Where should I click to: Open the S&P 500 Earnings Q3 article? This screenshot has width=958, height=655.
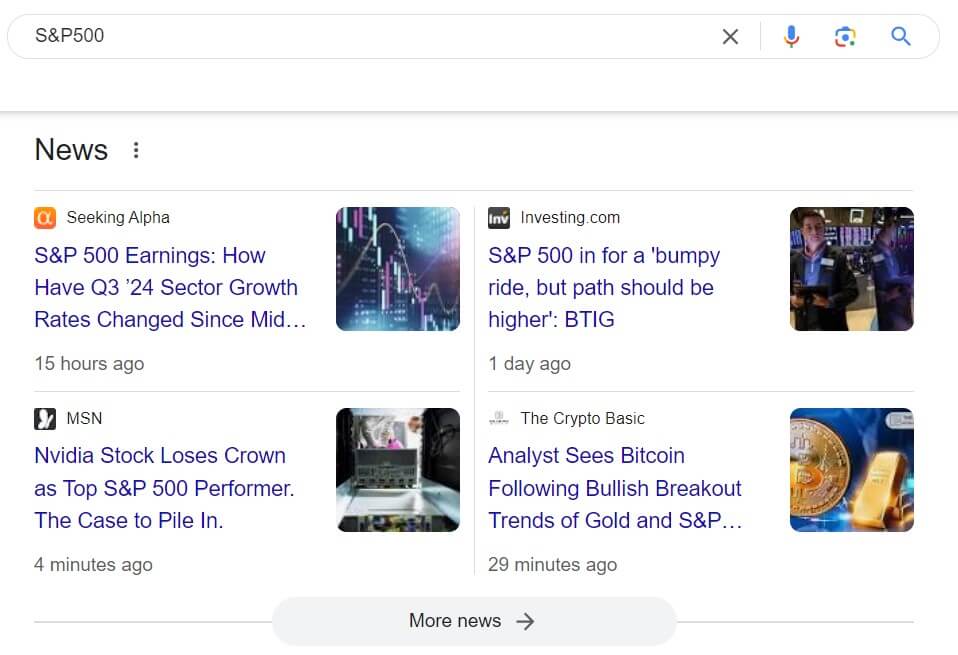tap(166, 288)
